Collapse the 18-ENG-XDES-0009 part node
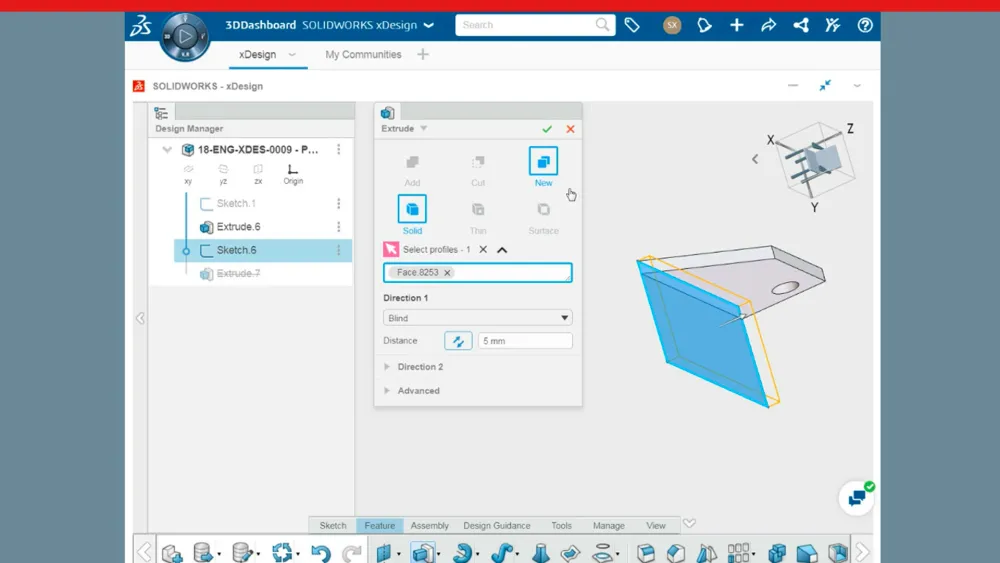Screen dimensions: 1000x563 pos(167,150)
